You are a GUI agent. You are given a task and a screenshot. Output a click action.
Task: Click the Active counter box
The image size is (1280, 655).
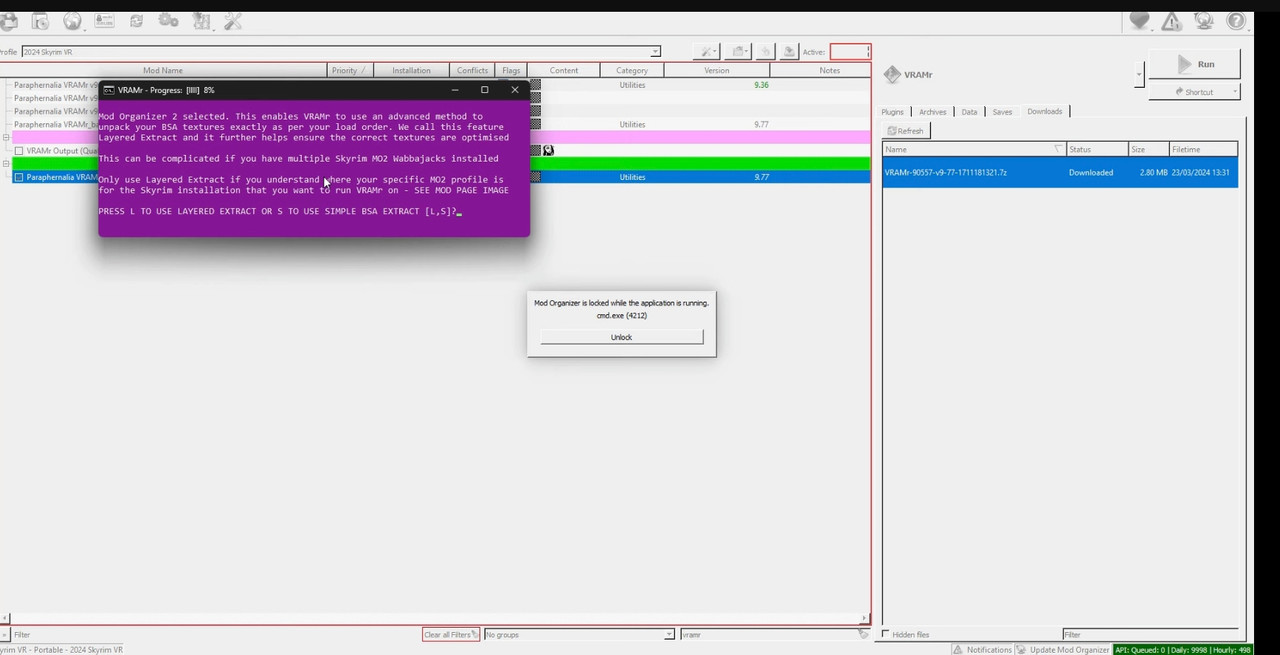pos(849,51)
